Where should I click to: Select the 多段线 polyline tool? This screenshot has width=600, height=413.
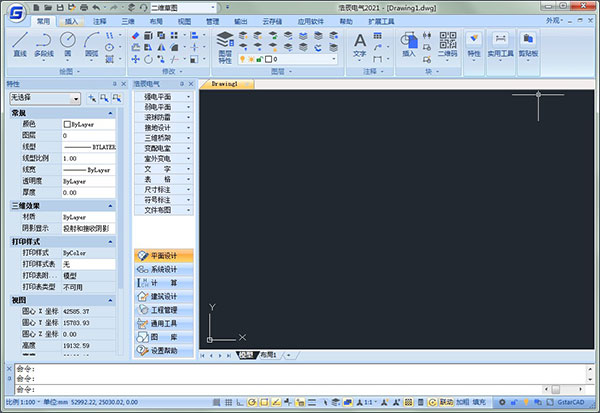click(x=44, y=45)
